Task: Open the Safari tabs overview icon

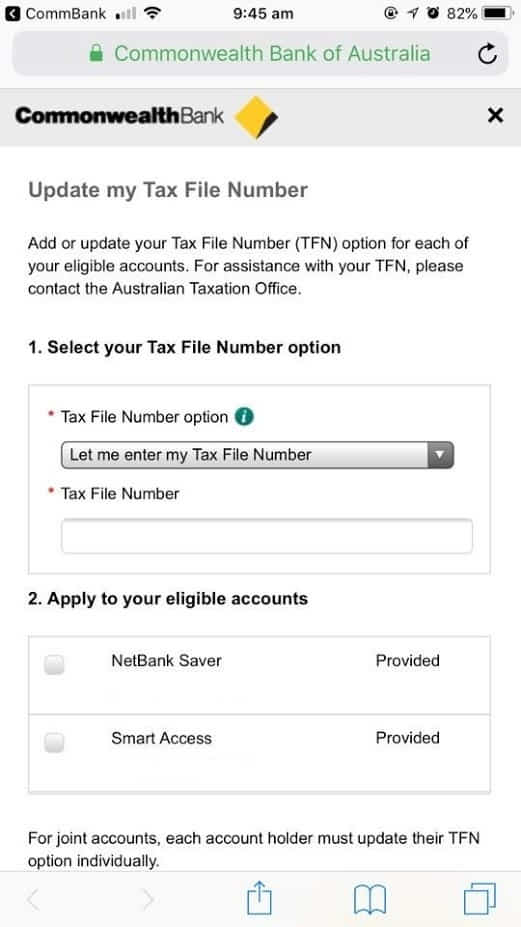Action: click(x=480, y=899)
